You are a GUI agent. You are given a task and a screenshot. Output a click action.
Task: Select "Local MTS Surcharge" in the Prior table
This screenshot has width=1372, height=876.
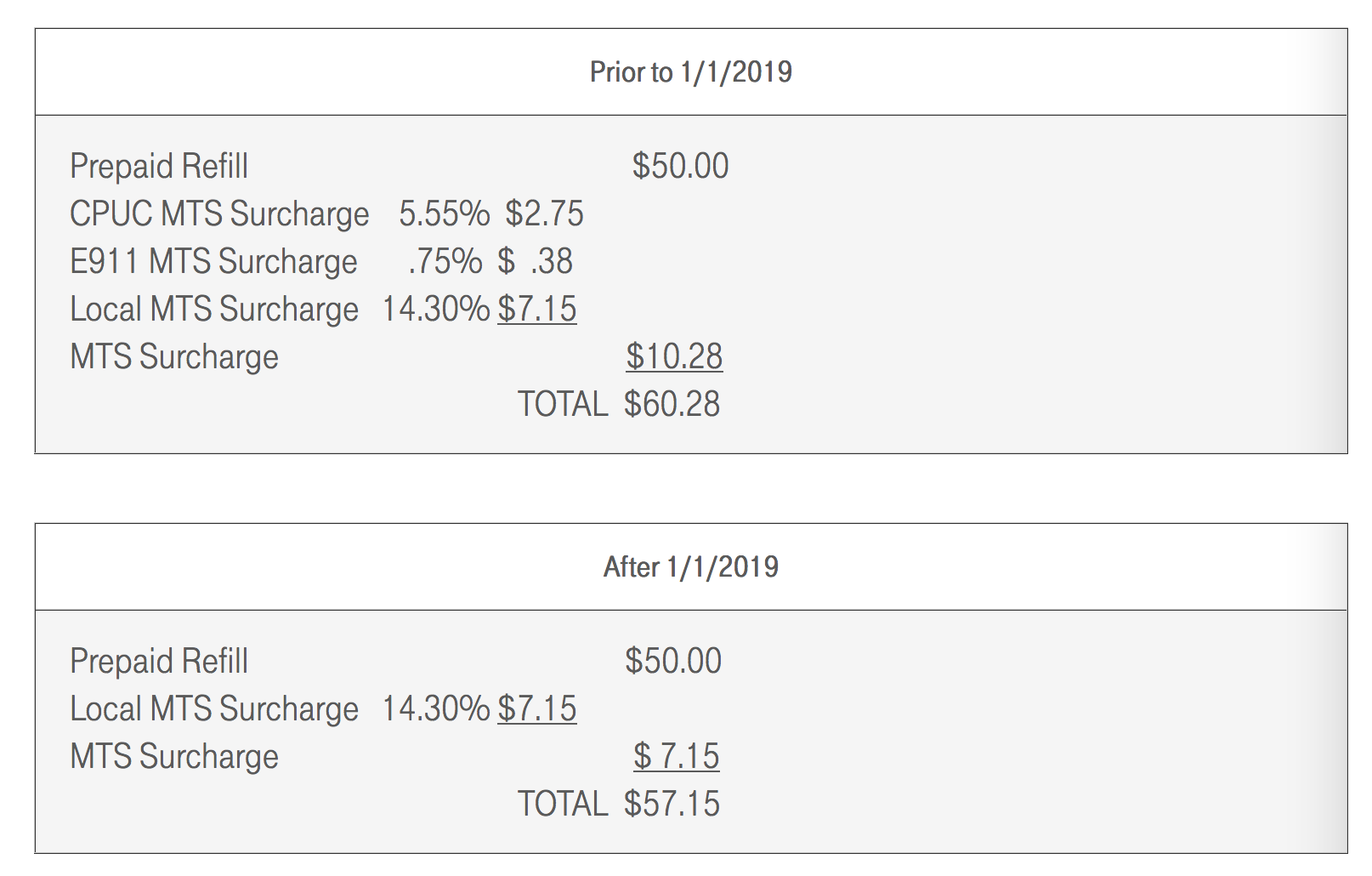[214, 310]
